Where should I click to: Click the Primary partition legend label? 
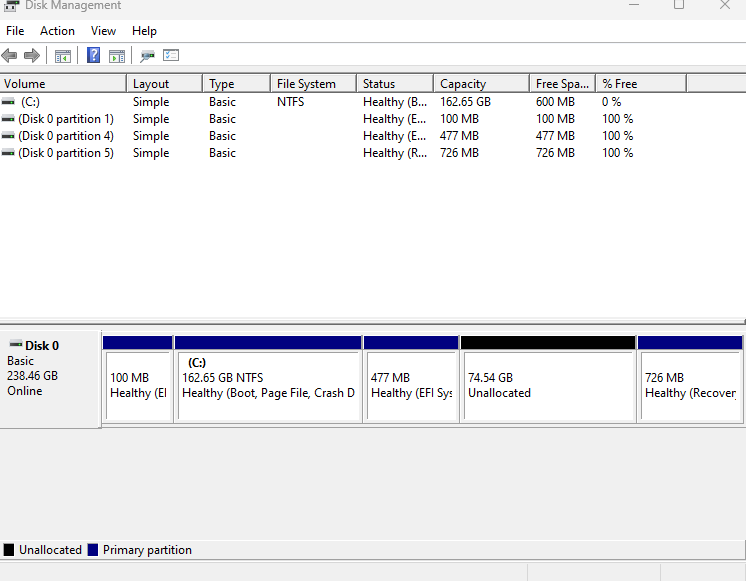coord(147,550)
